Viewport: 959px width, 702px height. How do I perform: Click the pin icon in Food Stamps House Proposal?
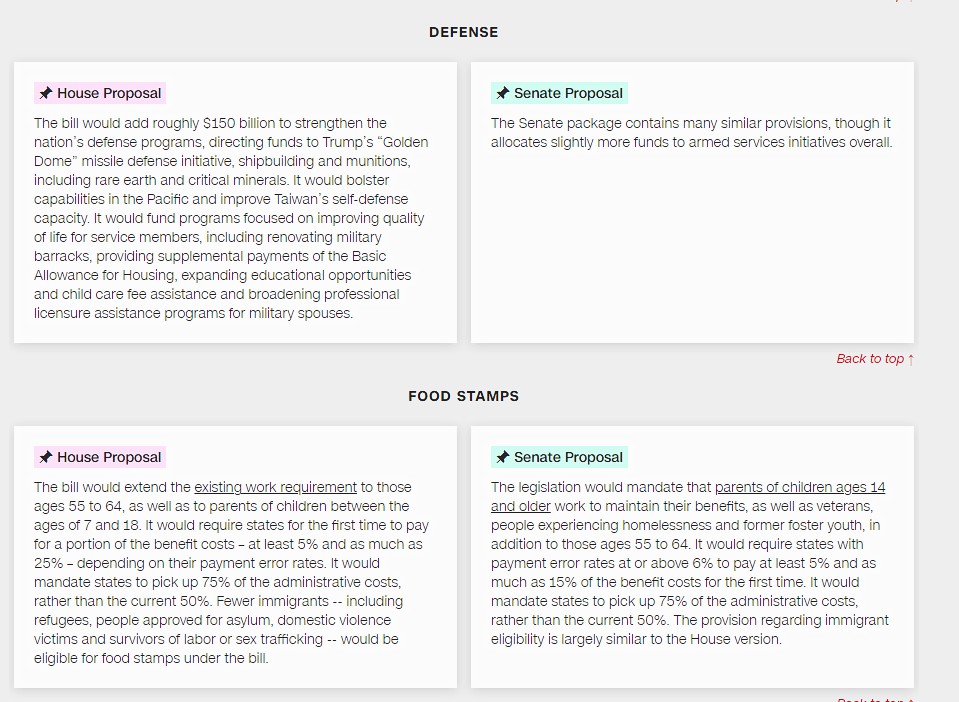point(45,458)
